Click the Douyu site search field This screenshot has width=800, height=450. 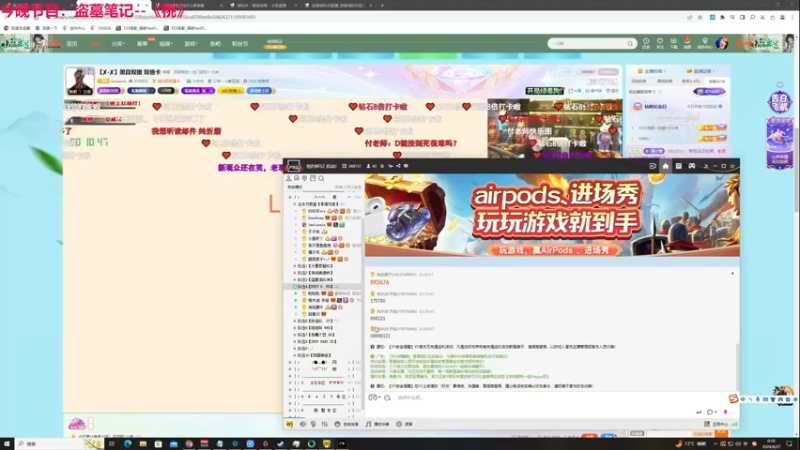coord(587,44)
